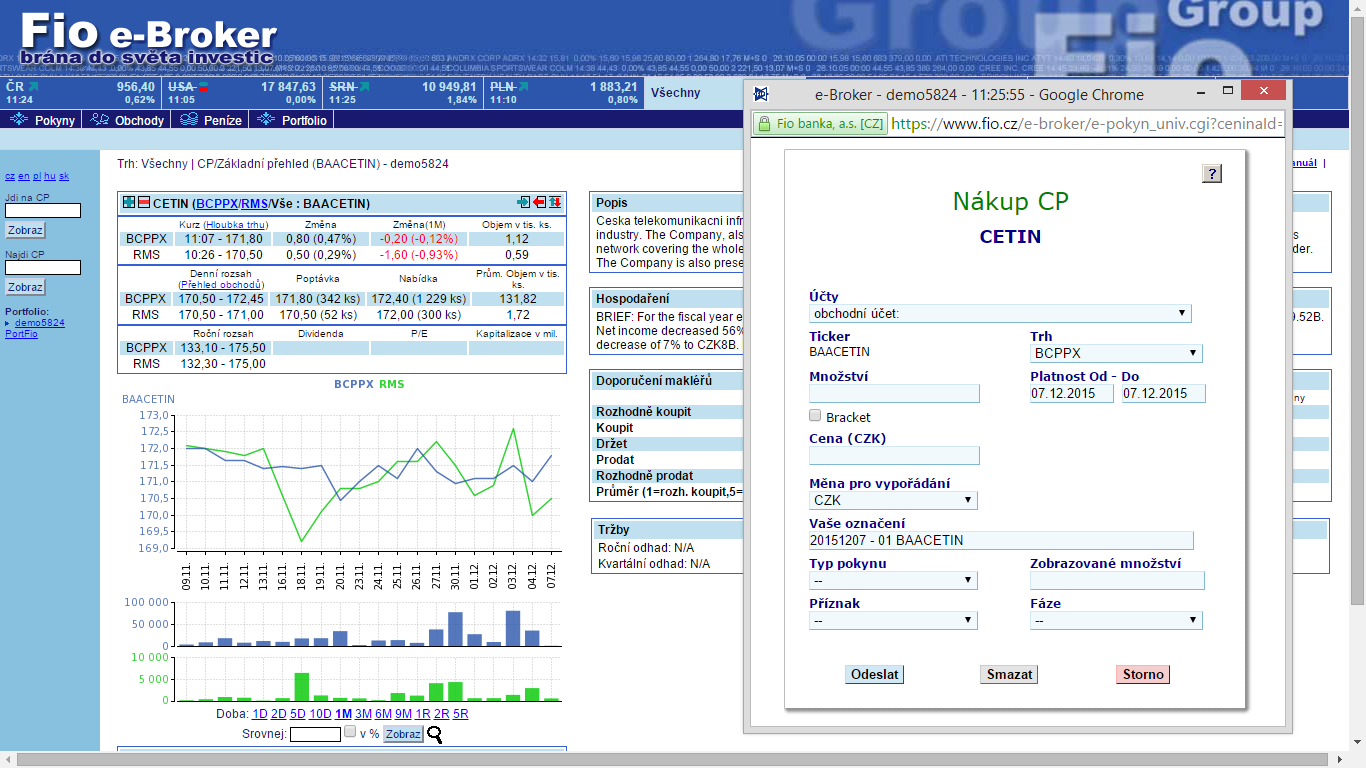
Task: Click the up-down arrows icon in CETIN header
Action: [556, 203]
